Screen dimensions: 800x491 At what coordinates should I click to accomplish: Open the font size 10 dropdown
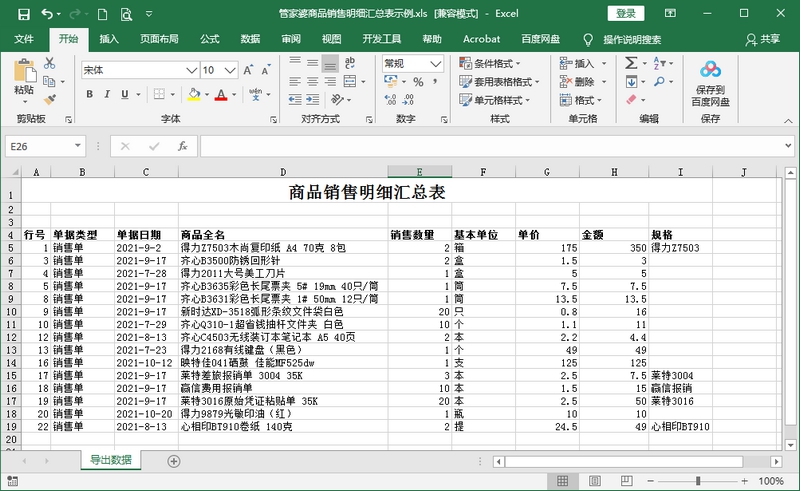(230, 70)
